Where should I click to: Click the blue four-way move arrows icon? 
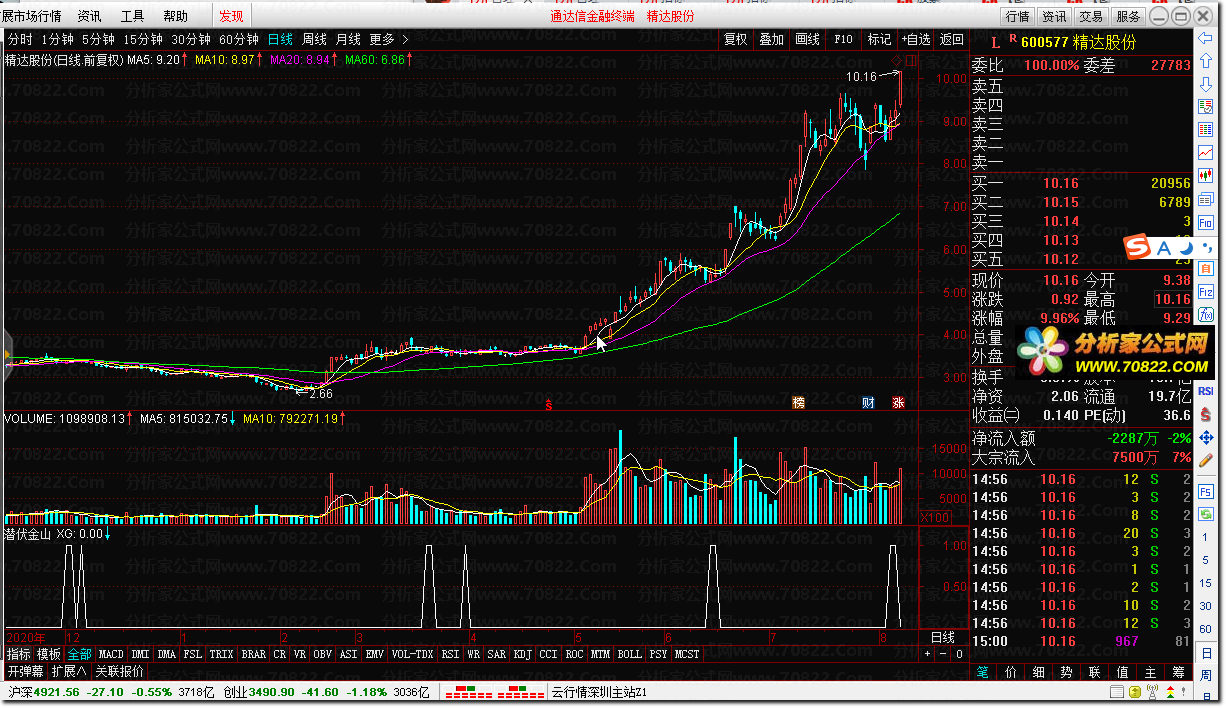pyautogui.click(x=1206, y=437)
